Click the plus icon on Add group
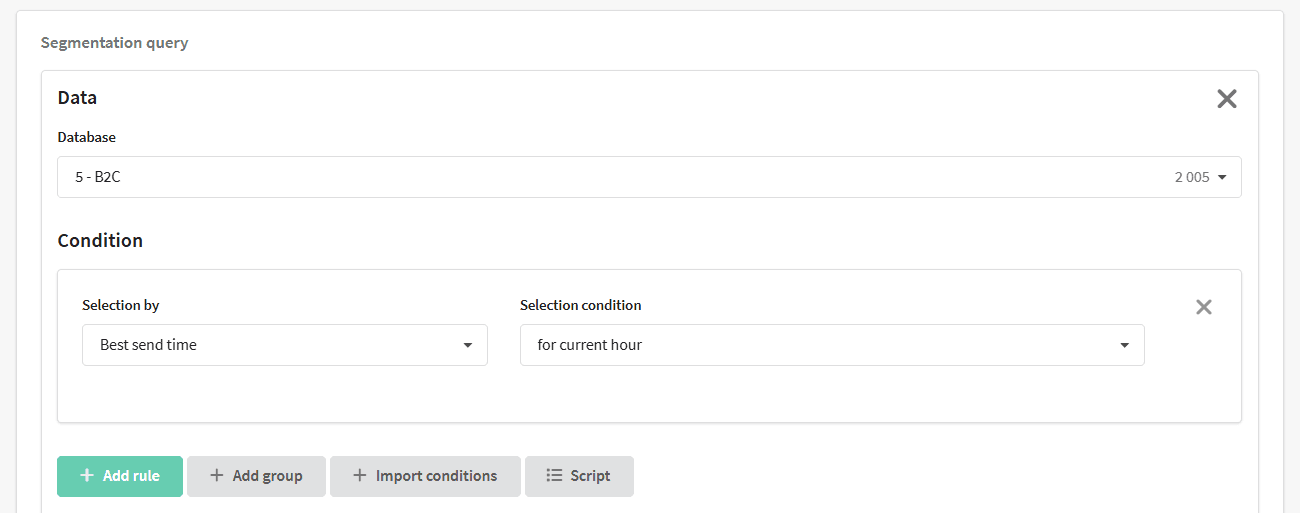Screen dimensions: 1300x513 pos(216,476)
